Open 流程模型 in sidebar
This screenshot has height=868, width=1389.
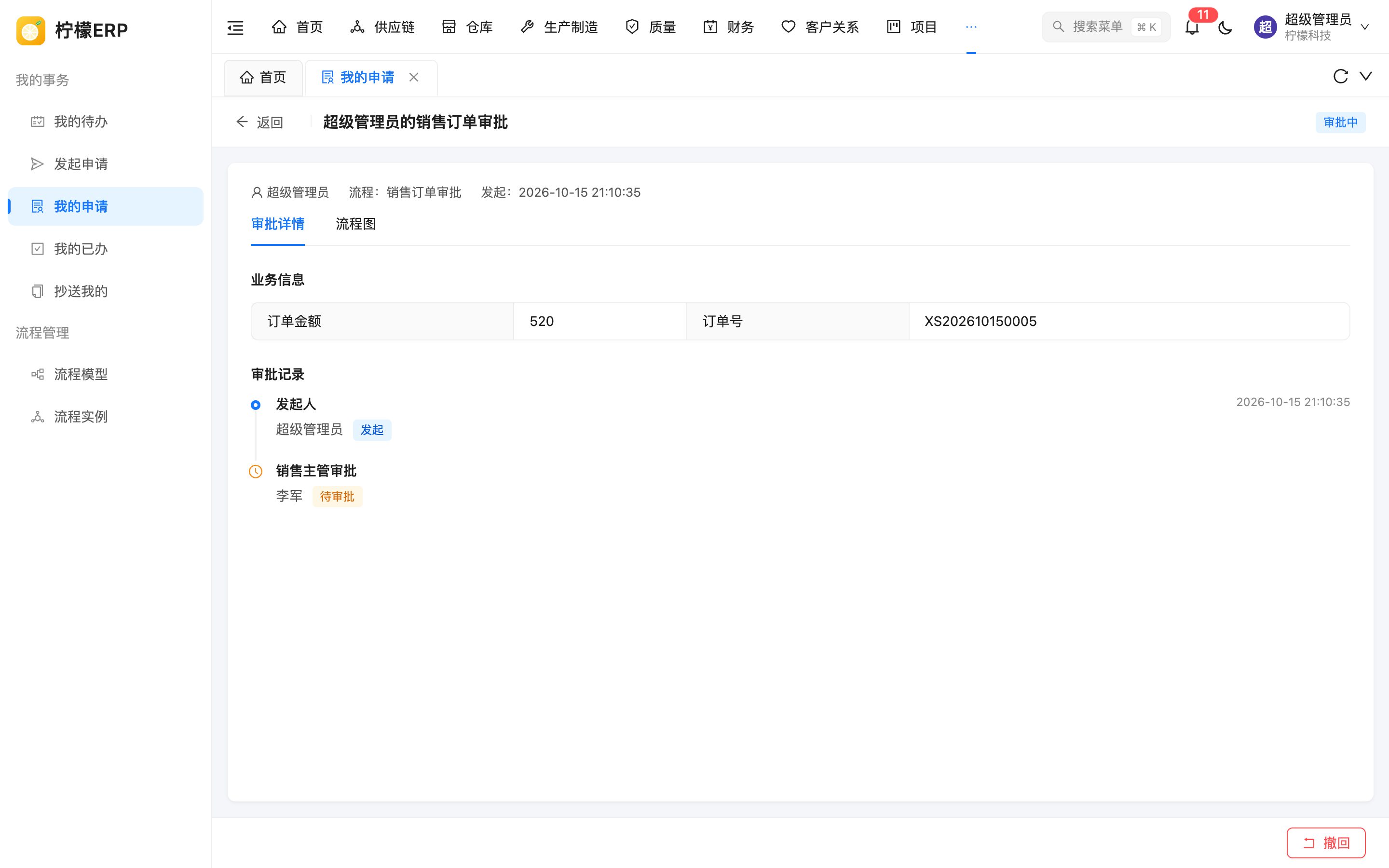point(106,374)
